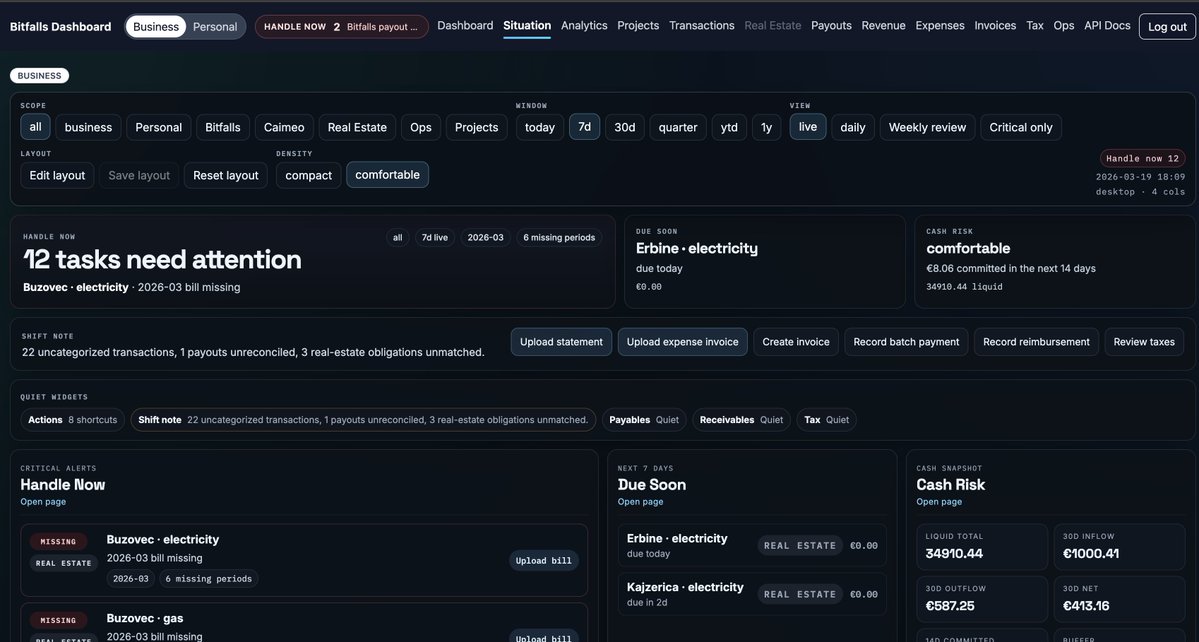The width and height of the screenshot is (1199, 642).
Task: Set density to comfortable
Action: coord(388,174)
